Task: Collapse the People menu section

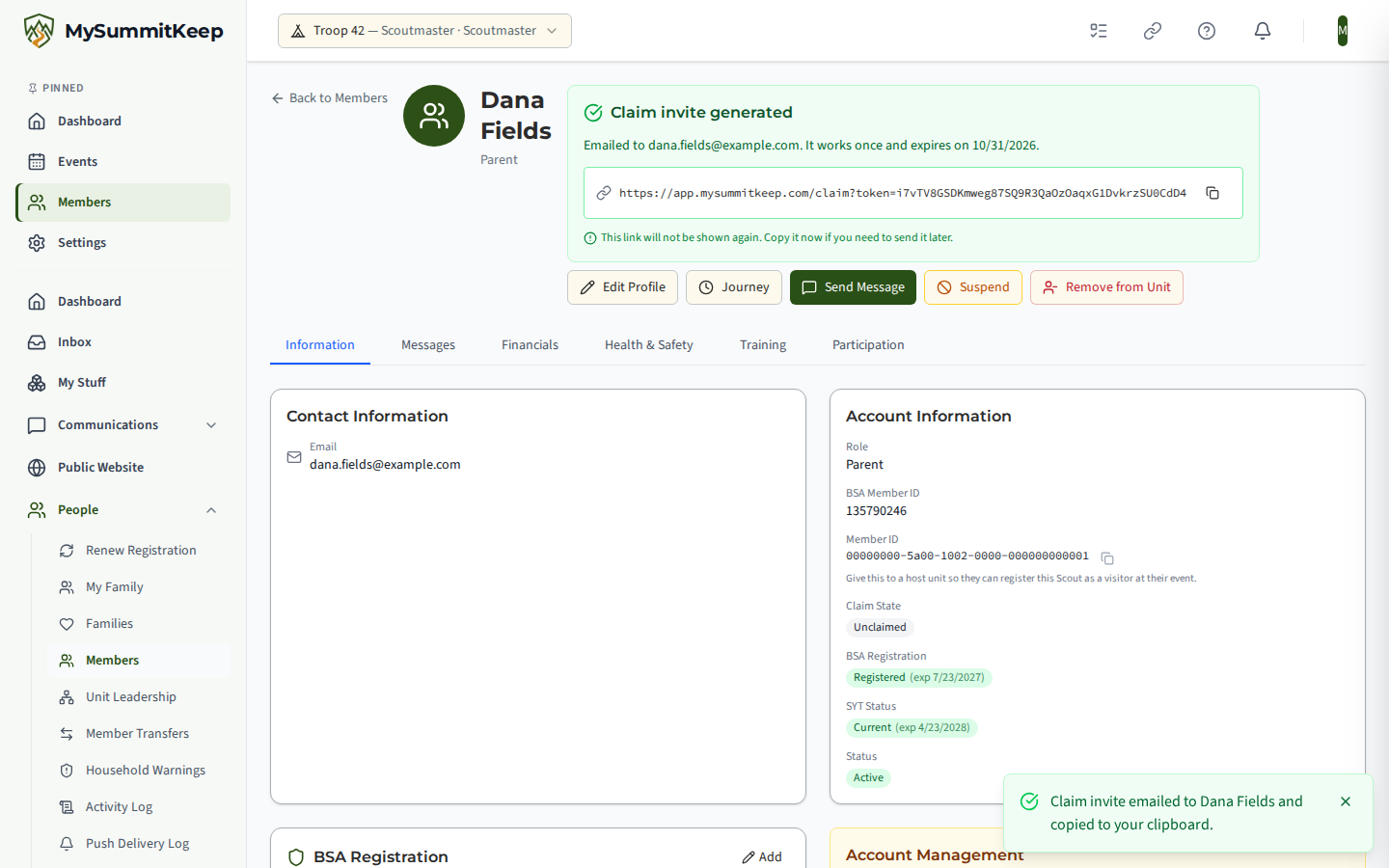Action: click(x=123, y=510)
